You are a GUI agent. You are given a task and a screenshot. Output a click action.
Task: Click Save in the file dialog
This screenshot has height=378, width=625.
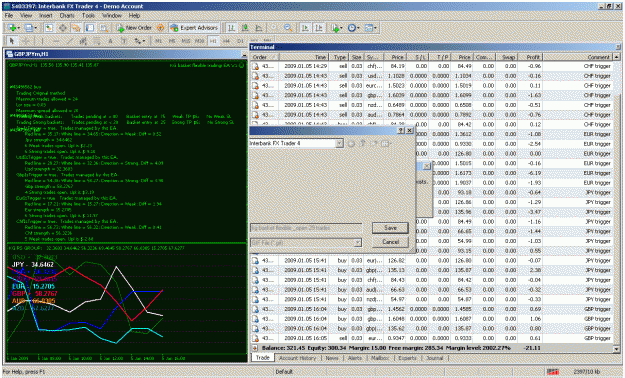(390, 228)
